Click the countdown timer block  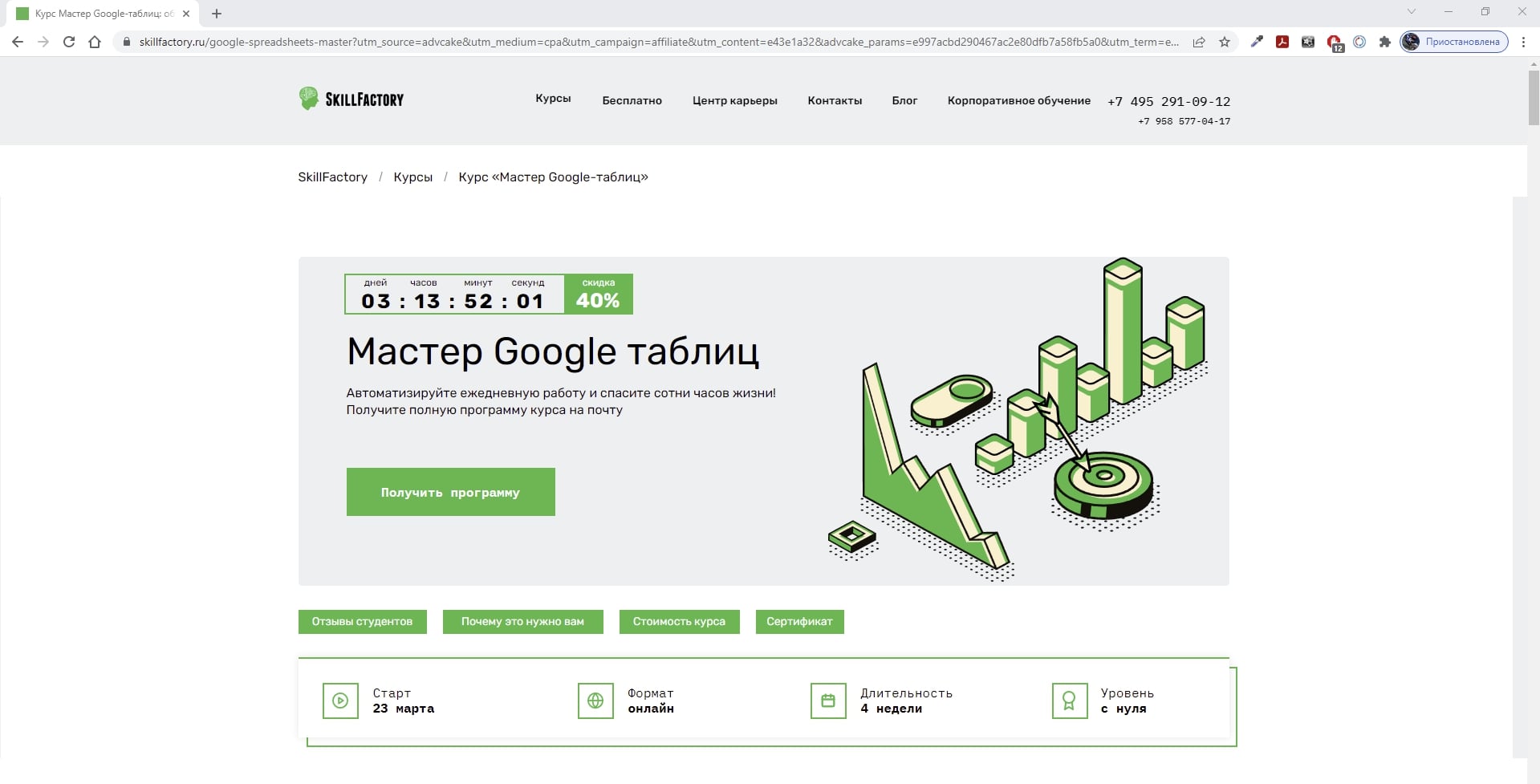(x=454, y=294)
